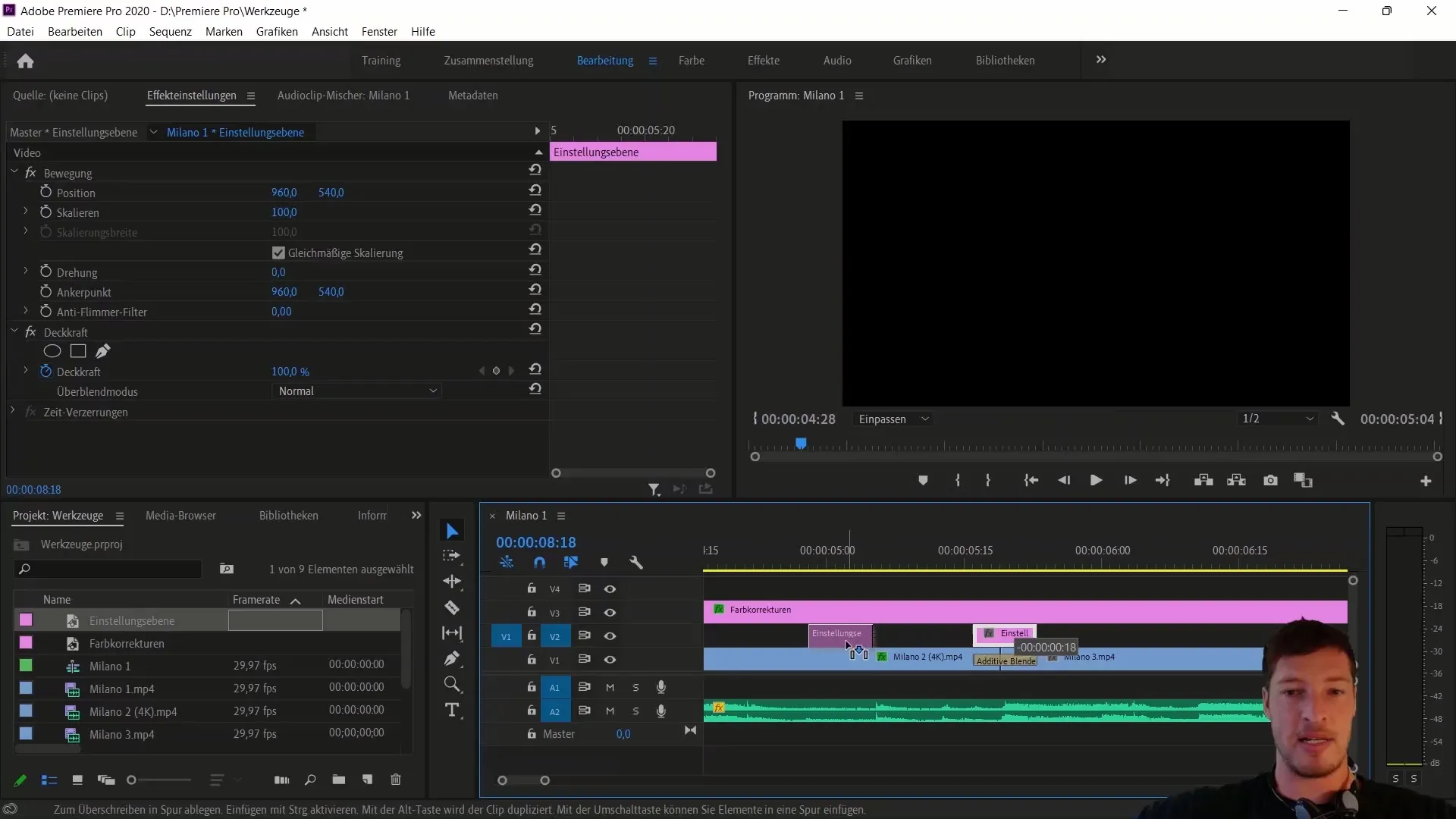
Task: Switch to Farbe workspace
Action: point(692,61)
